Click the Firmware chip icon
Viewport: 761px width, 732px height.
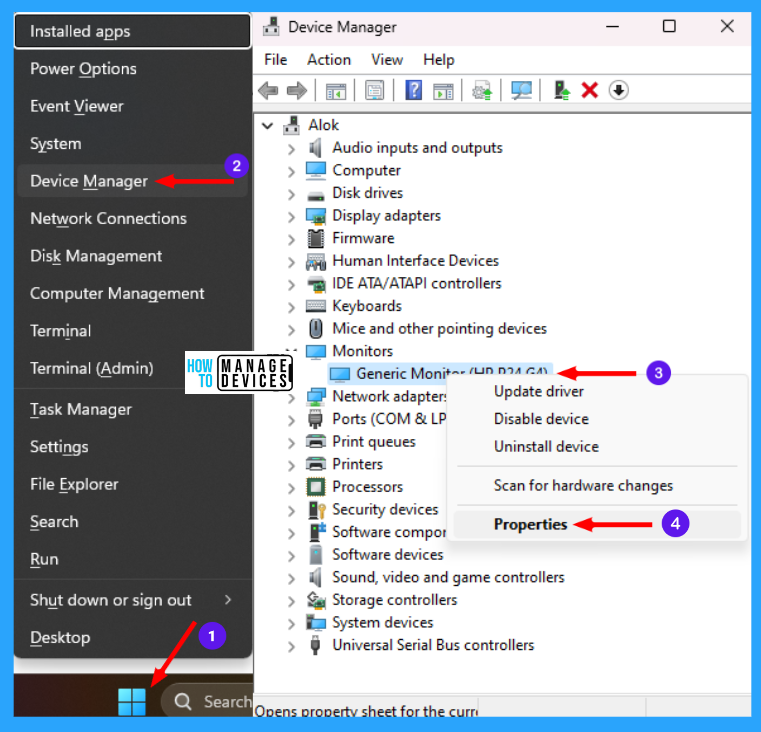316,238
